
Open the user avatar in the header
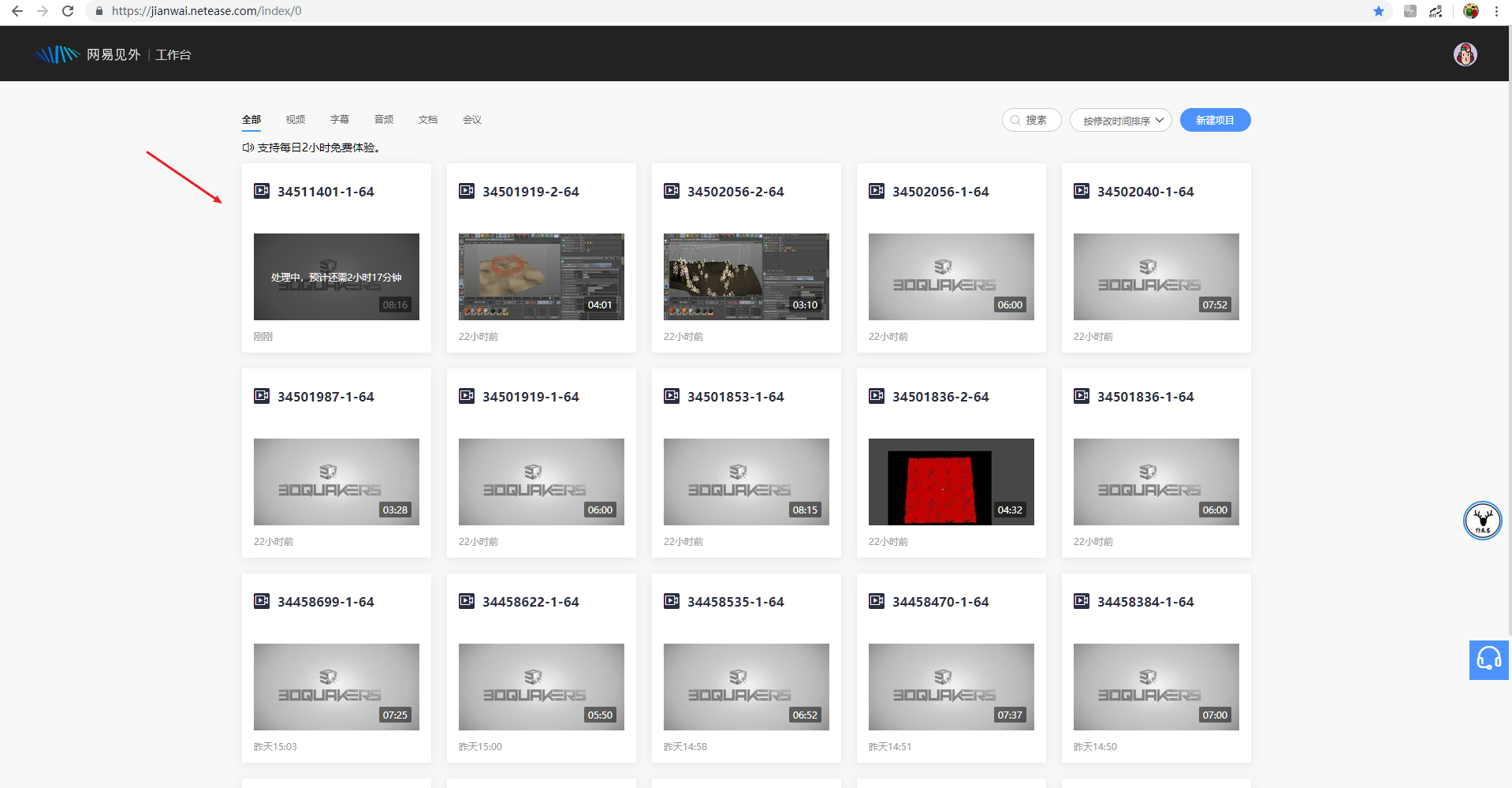coord(1465,54)
